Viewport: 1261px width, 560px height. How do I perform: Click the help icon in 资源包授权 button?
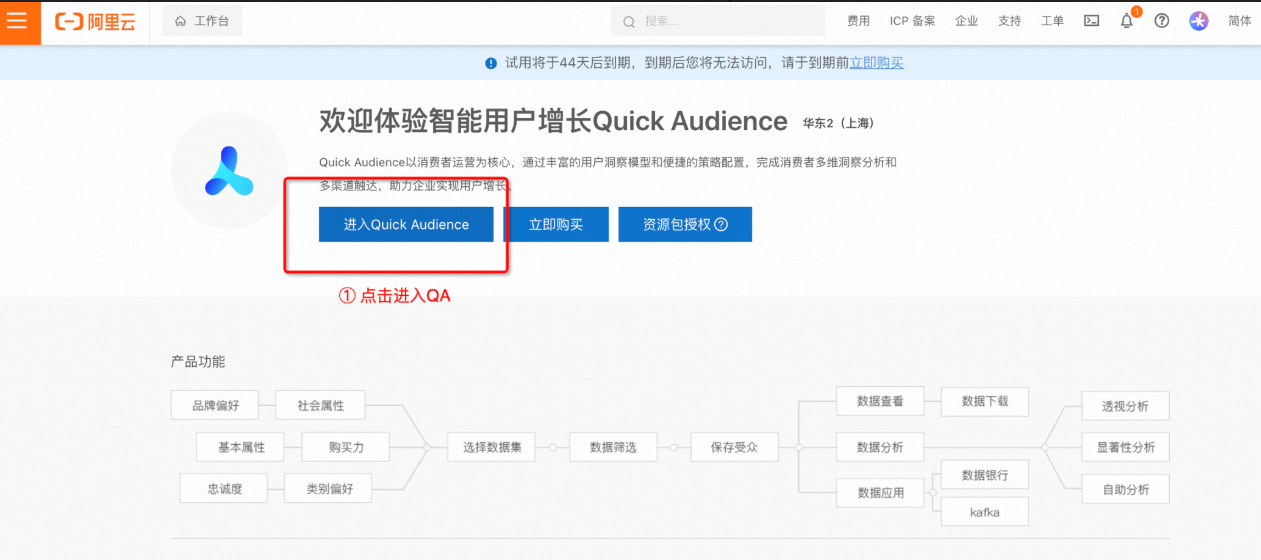(x=721, y=225)
